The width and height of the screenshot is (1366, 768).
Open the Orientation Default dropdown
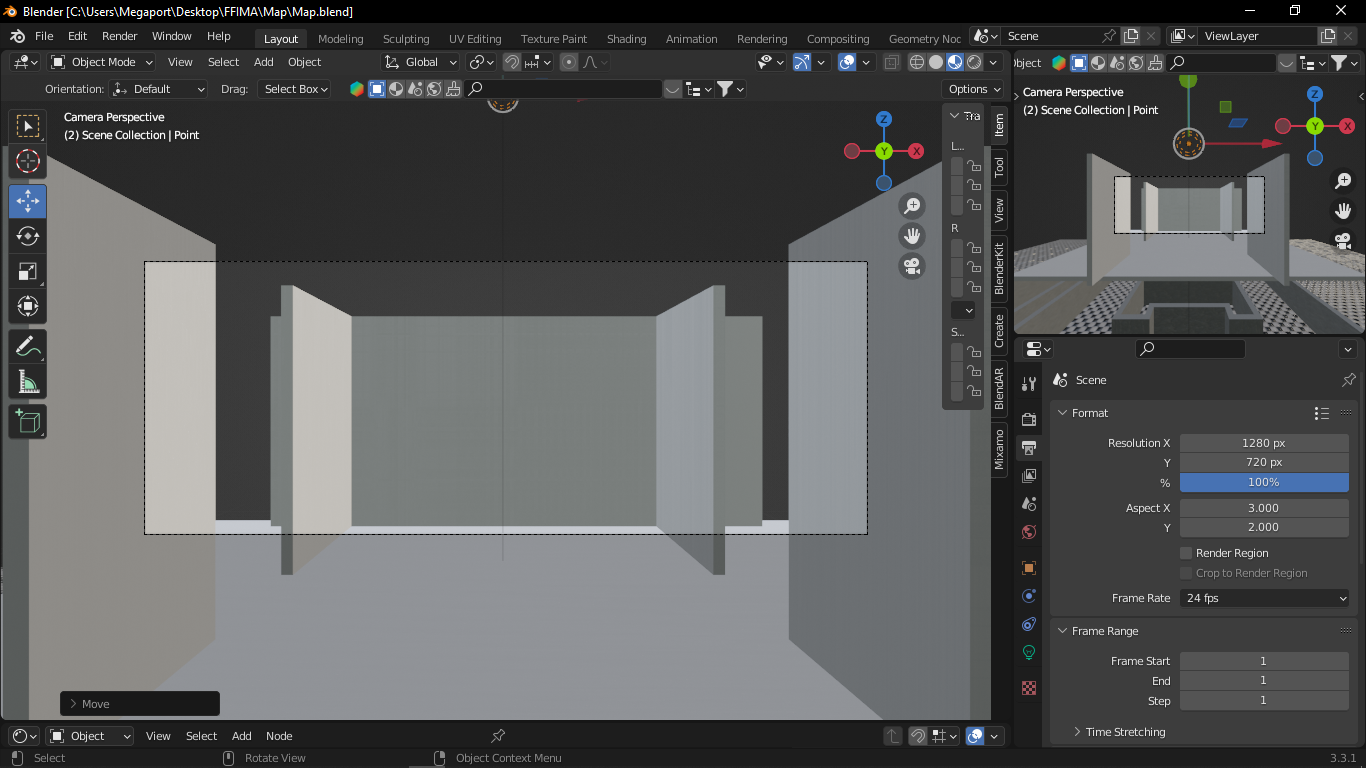[x=158, y=89]
